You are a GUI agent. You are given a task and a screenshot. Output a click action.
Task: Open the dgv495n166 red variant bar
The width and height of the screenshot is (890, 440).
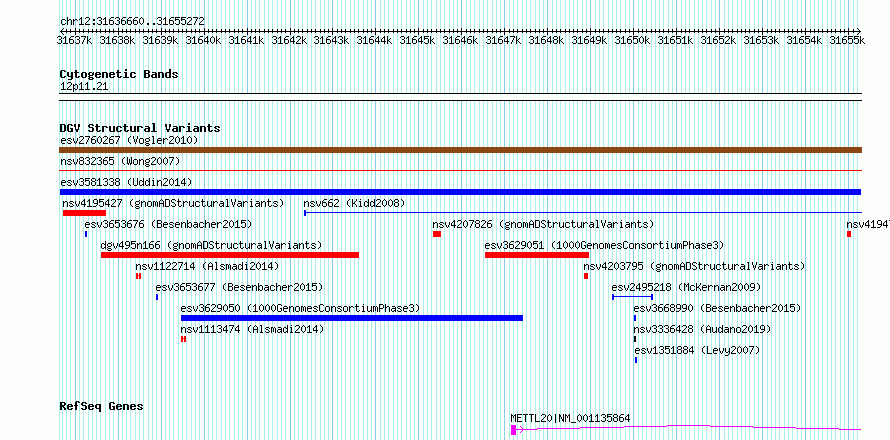[x=230, y=255]
